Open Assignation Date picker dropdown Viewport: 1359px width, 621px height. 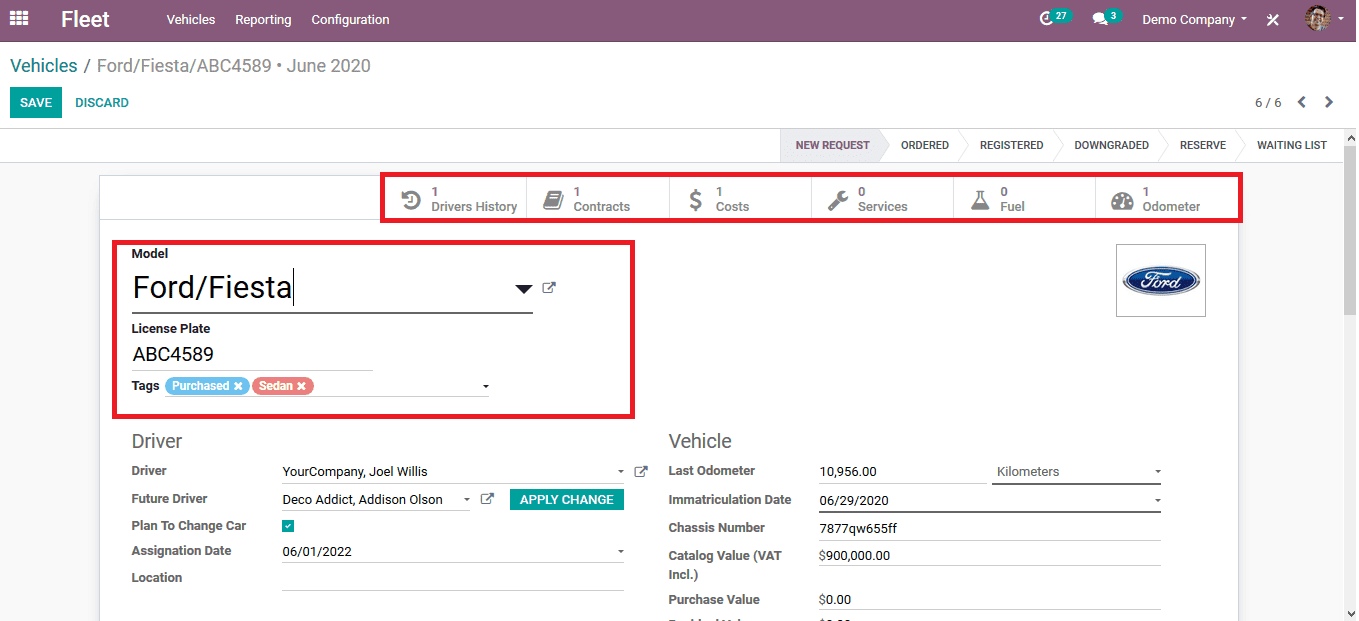pyautogui.click(x=620, y=551)
